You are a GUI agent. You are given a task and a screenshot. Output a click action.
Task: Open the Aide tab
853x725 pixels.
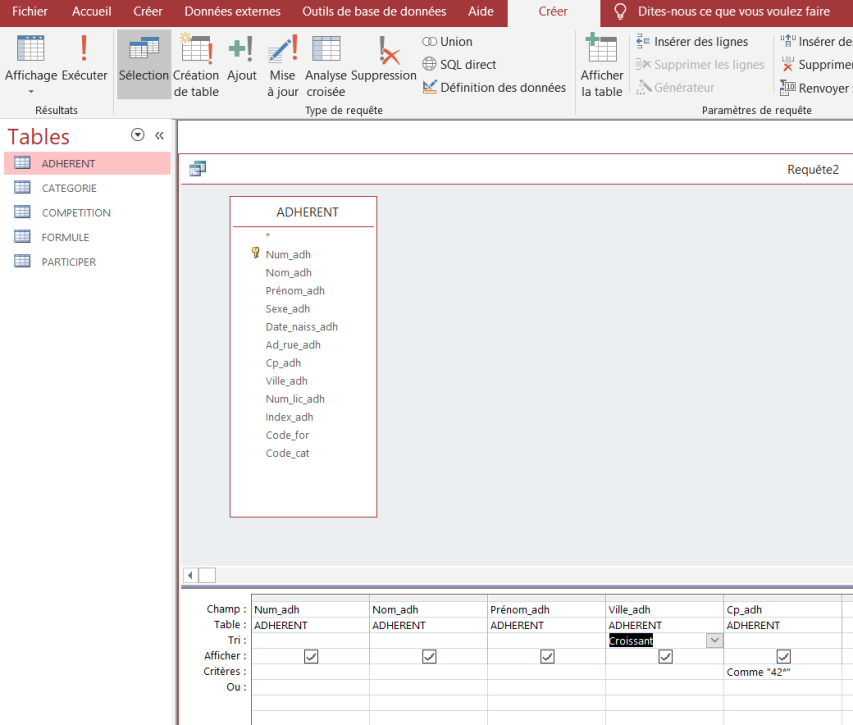[x=481, y=11]
